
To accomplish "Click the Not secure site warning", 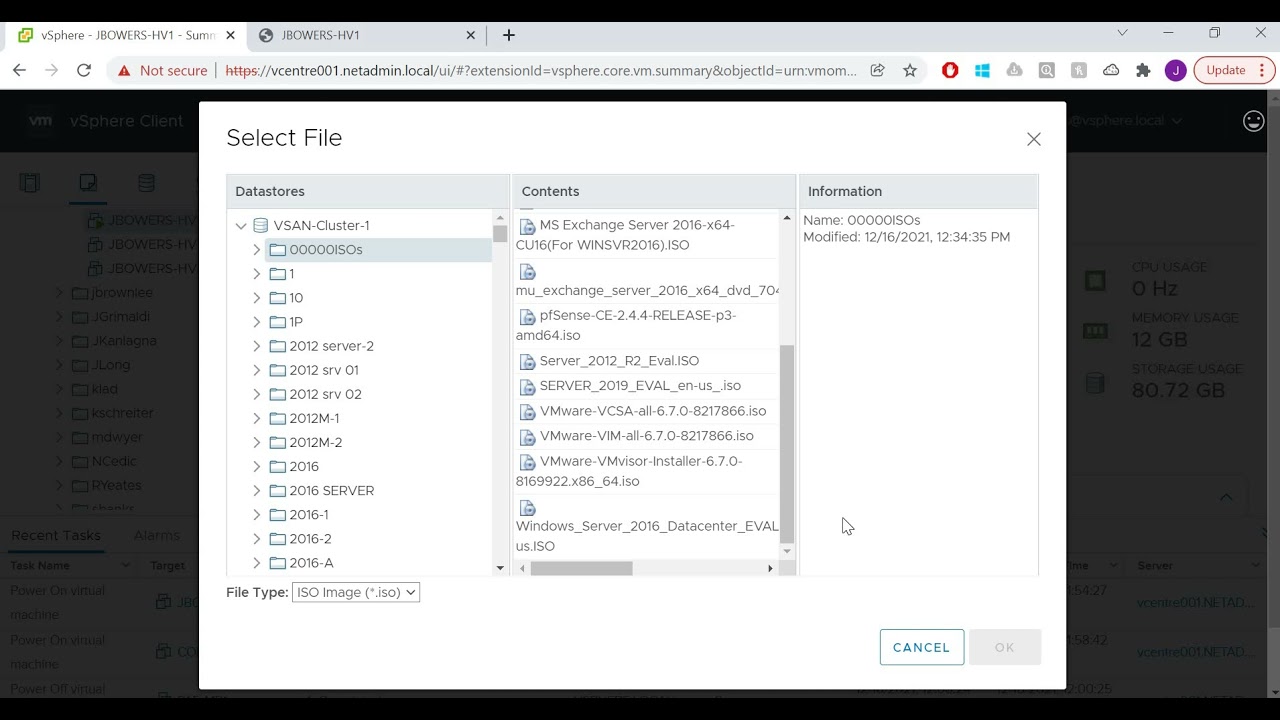I will click(162, 70).
